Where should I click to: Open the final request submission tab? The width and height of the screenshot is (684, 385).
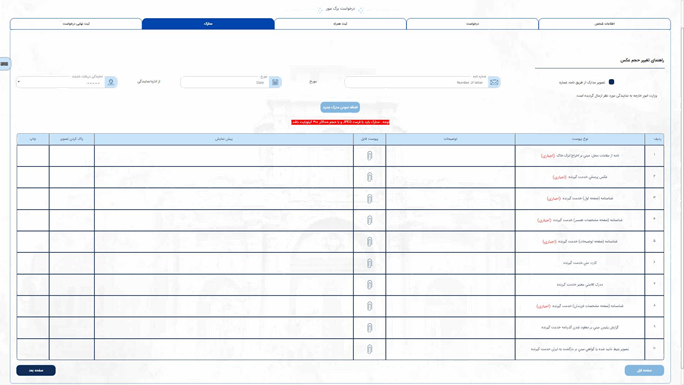coord(76,24)
